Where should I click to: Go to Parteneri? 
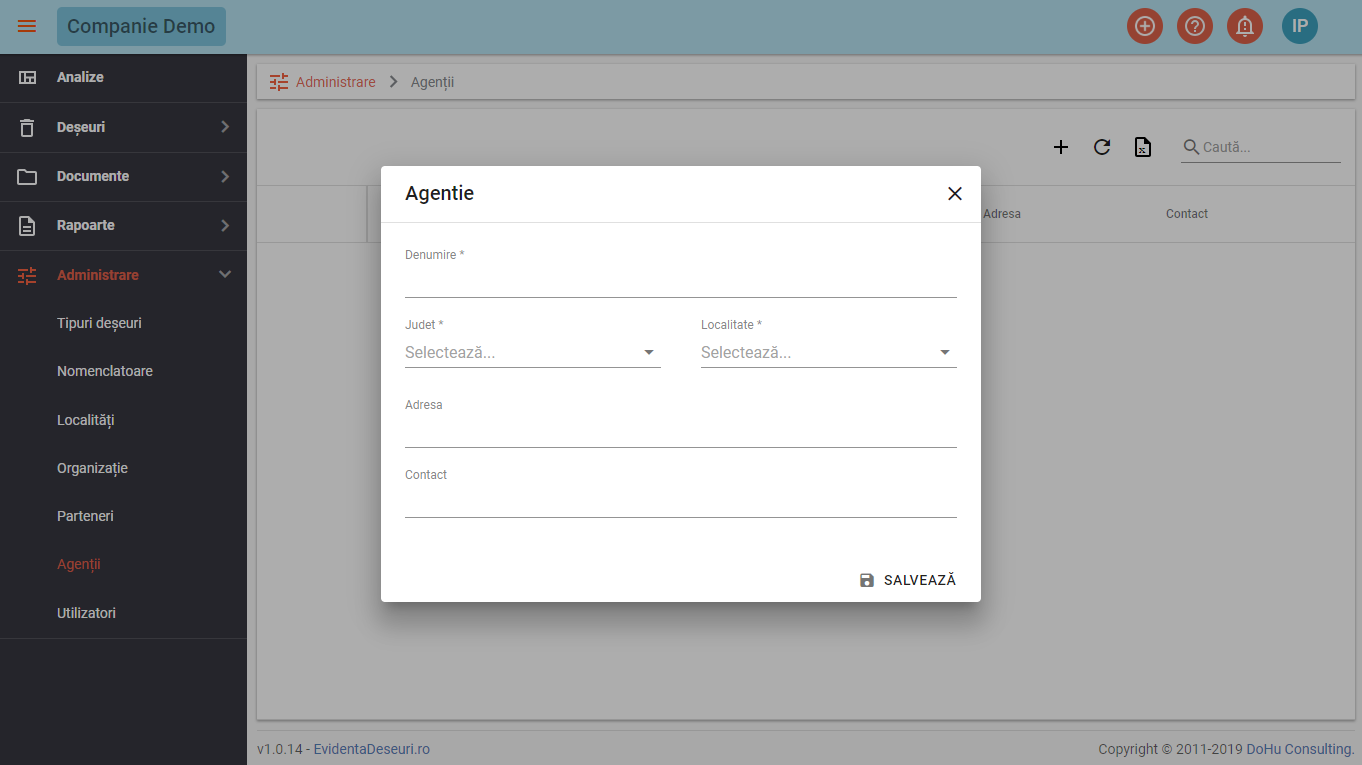(x=85, y=516)
